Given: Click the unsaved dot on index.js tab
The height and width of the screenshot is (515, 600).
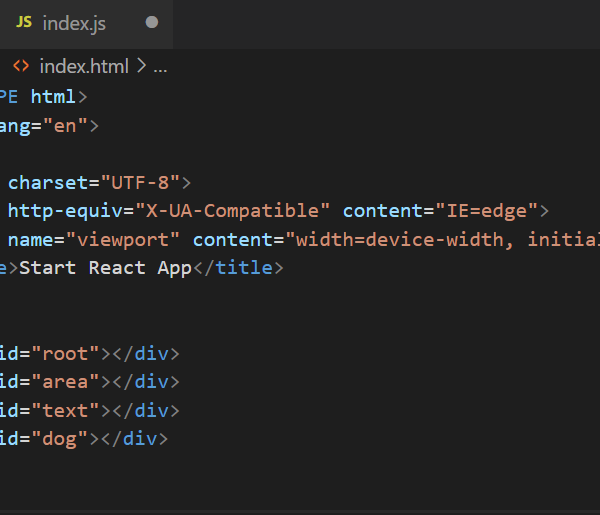Looking at the screenshot, I should 152,22.
